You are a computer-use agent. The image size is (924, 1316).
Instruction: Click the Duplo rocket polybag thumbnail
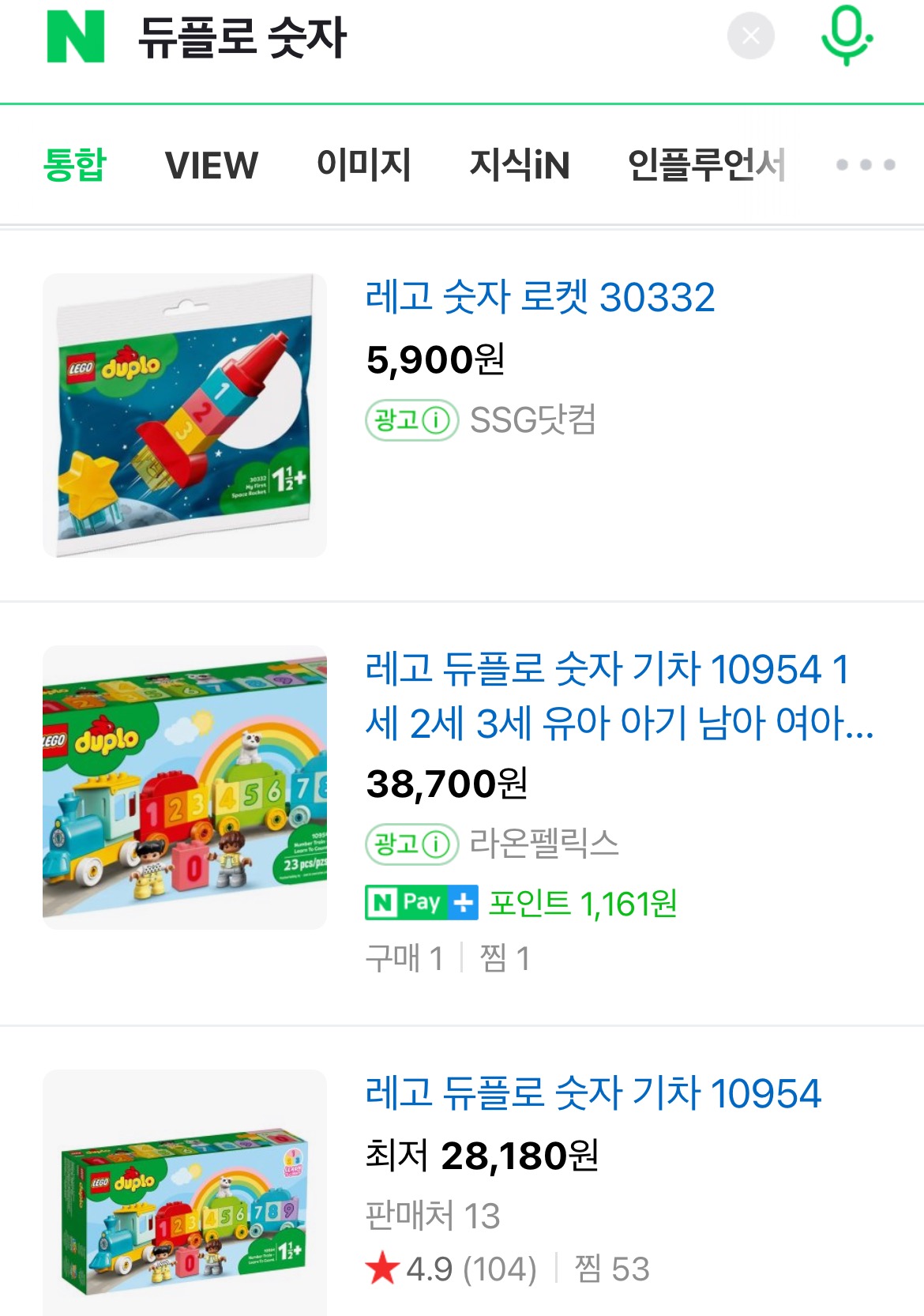click(x=185, y=415)
